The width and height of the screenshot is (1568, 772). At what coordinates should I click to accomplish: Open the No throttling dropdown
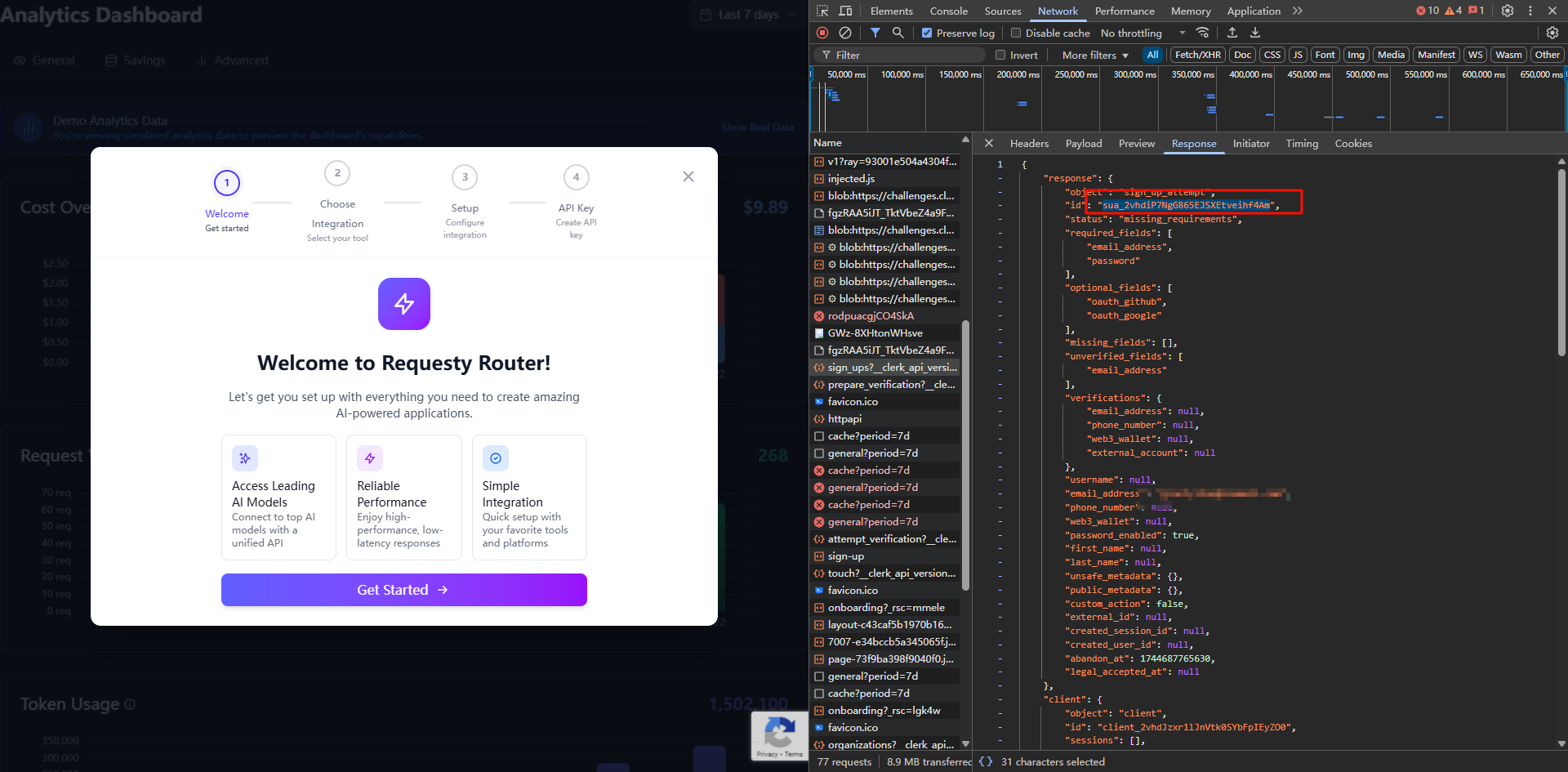(1143, 33)
